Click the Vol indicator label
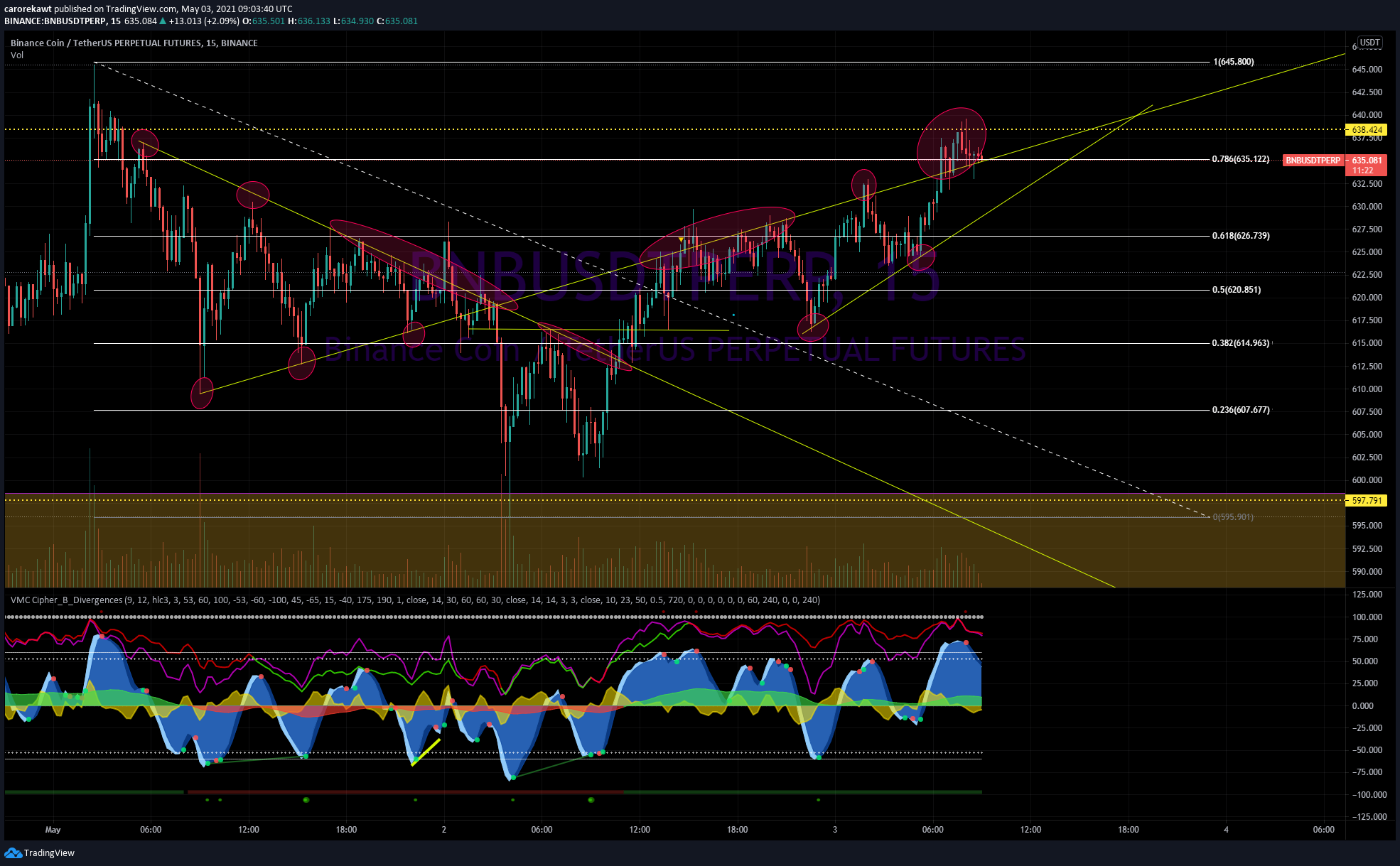 (x=17, y=55)
